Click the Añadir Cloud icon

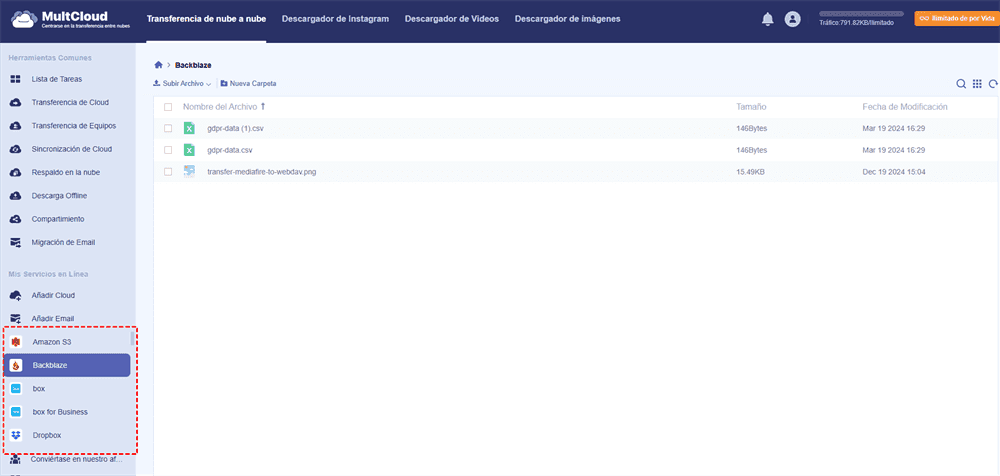point(16,295)
